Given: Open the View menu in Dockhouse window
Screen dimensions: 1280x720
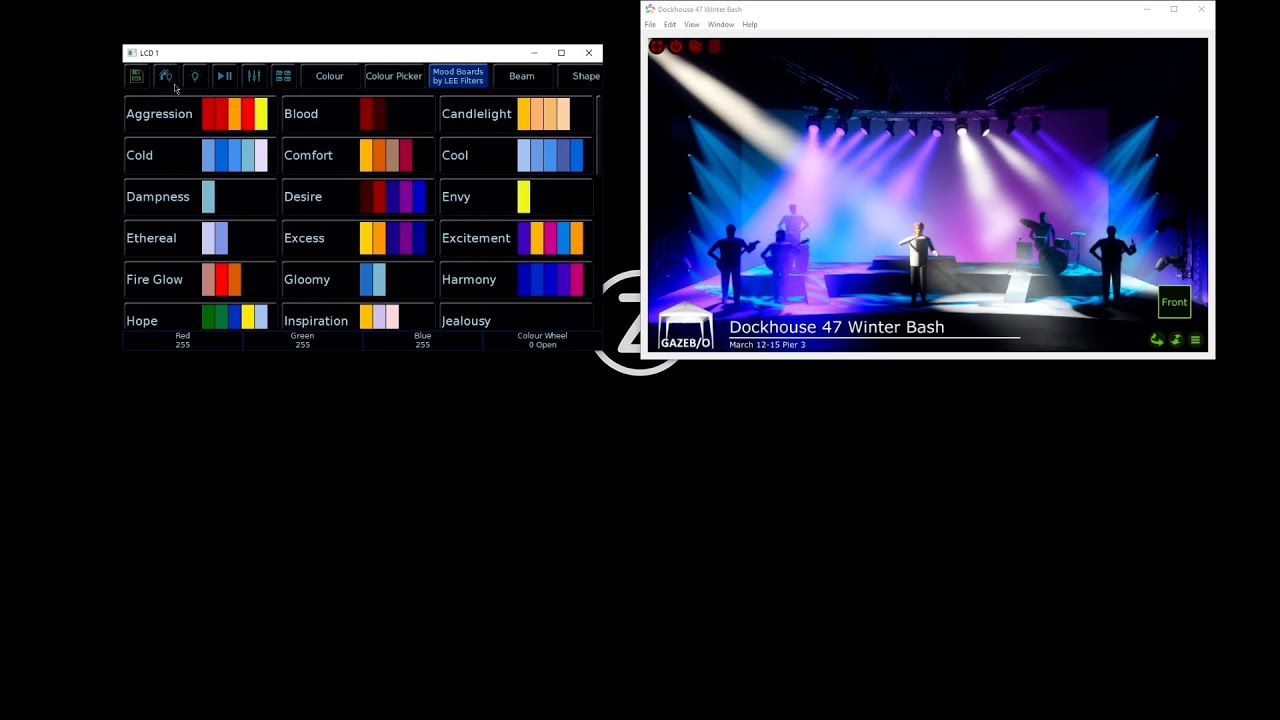Looking at the screenshot, I should coord(692,24).
